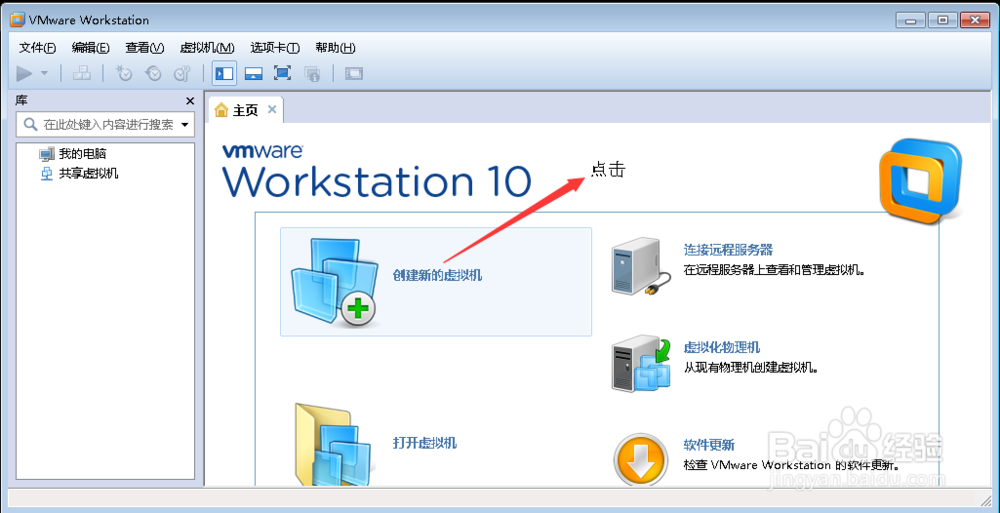The height and width of the screenshot is (513, 1000).
Task: Maximize the VMware Workstation window
Action: click(x=941, y=20)
